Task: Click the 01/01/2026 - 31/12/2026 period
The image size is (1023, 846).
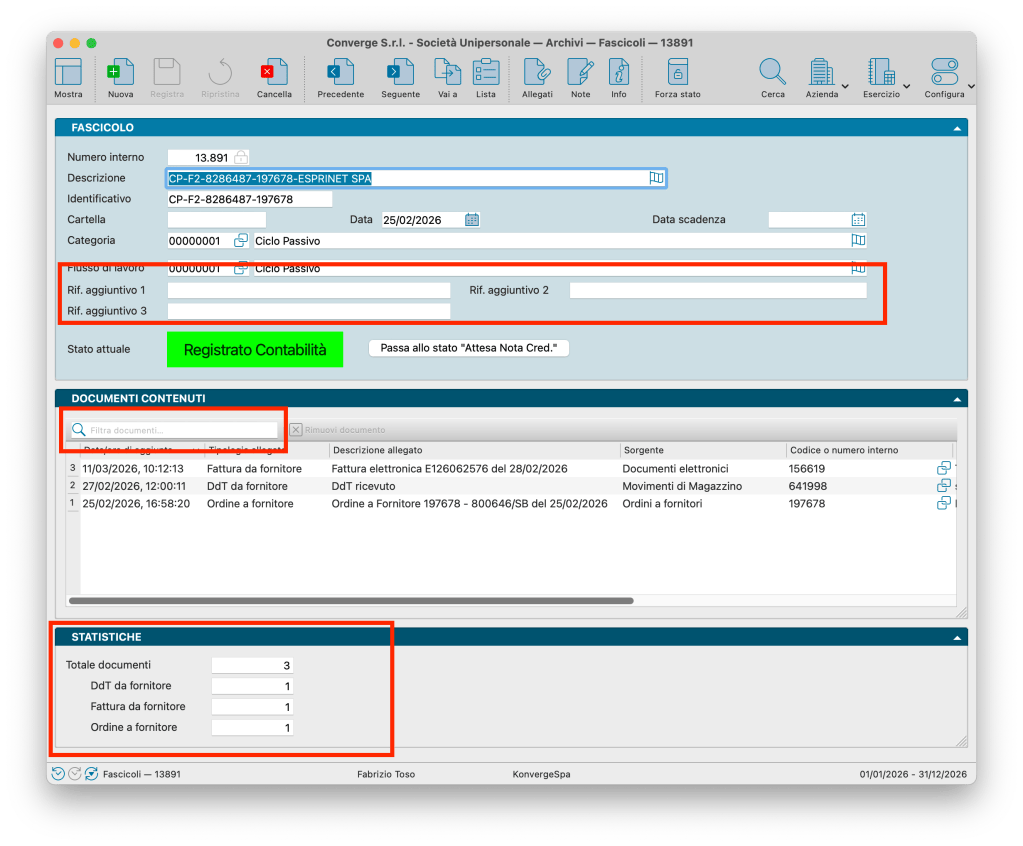Action: point(913,774)
